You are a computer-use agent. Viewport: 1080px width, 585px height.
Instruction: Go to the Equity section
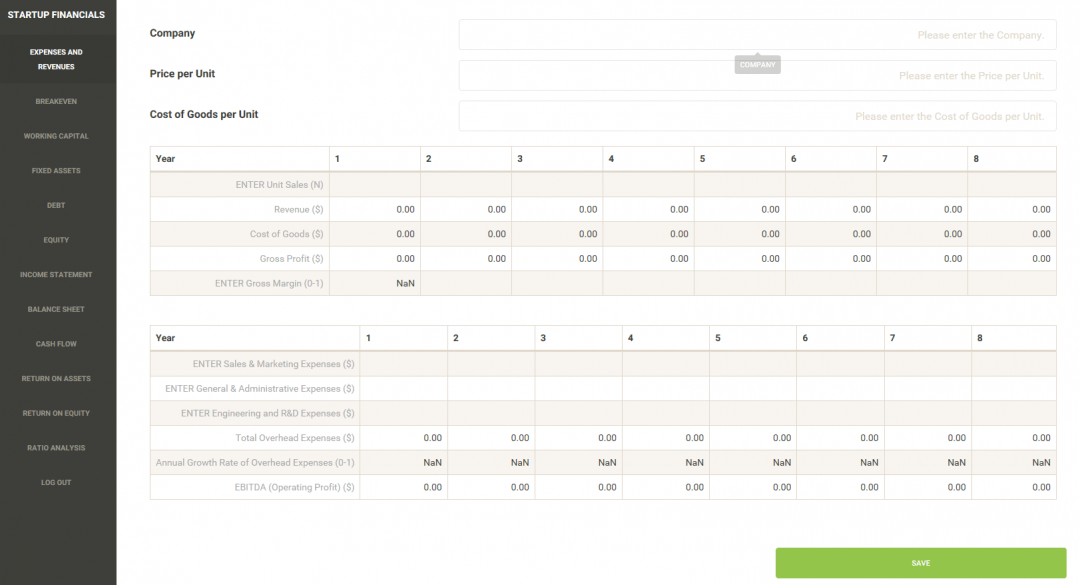click(x=56, y=240)
